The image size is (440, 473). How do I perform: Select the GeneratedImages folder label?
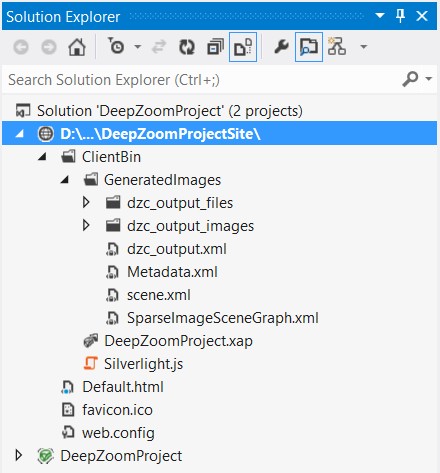162,180
